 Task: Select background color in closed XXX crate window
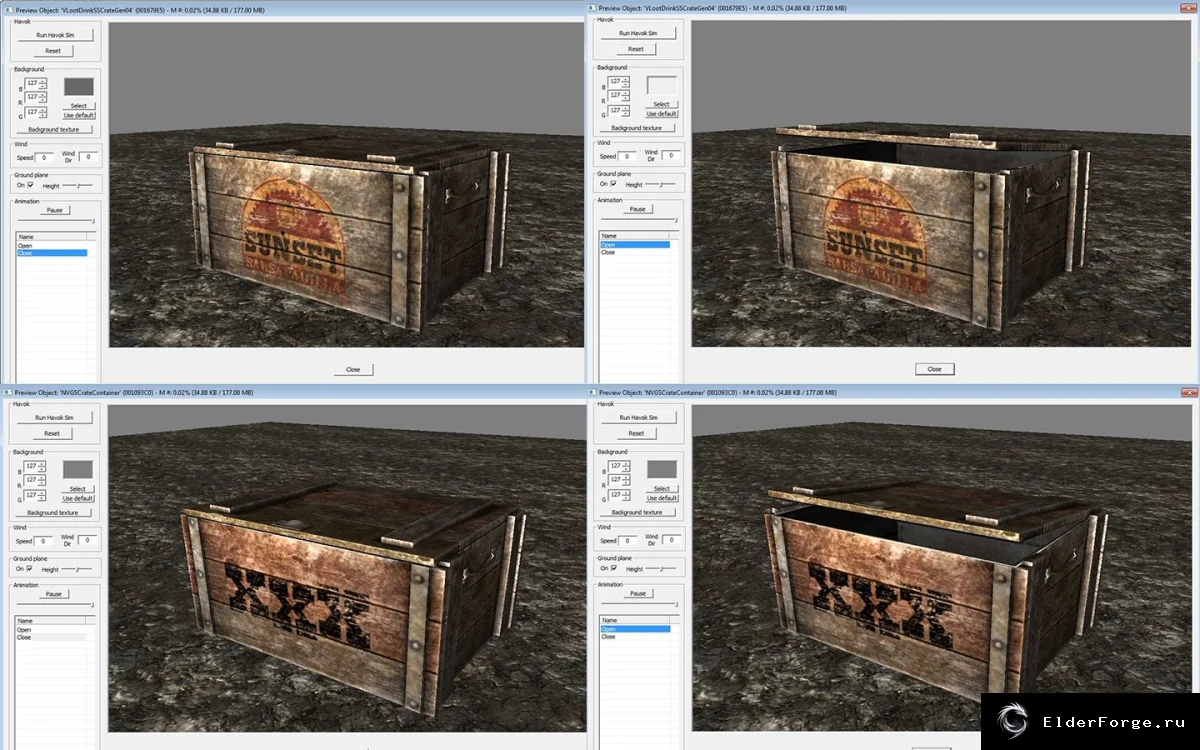coord(78,489)
